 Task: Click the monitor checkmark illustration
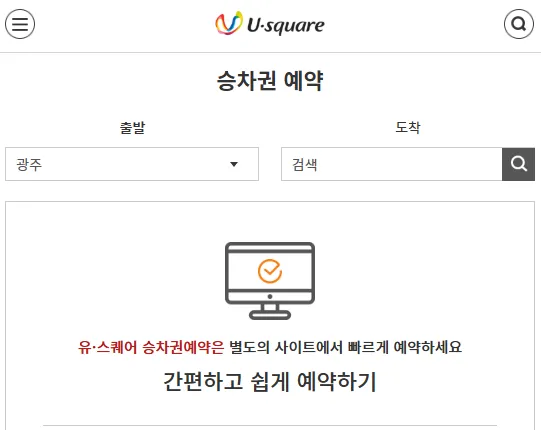click(x=270, y=281)
